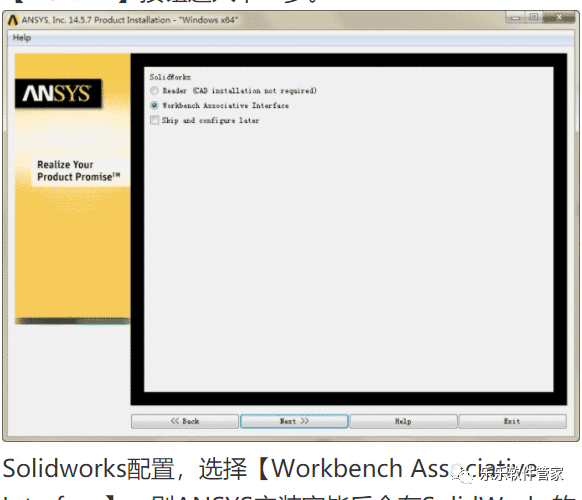Exit the ANSYS installer

513,421
